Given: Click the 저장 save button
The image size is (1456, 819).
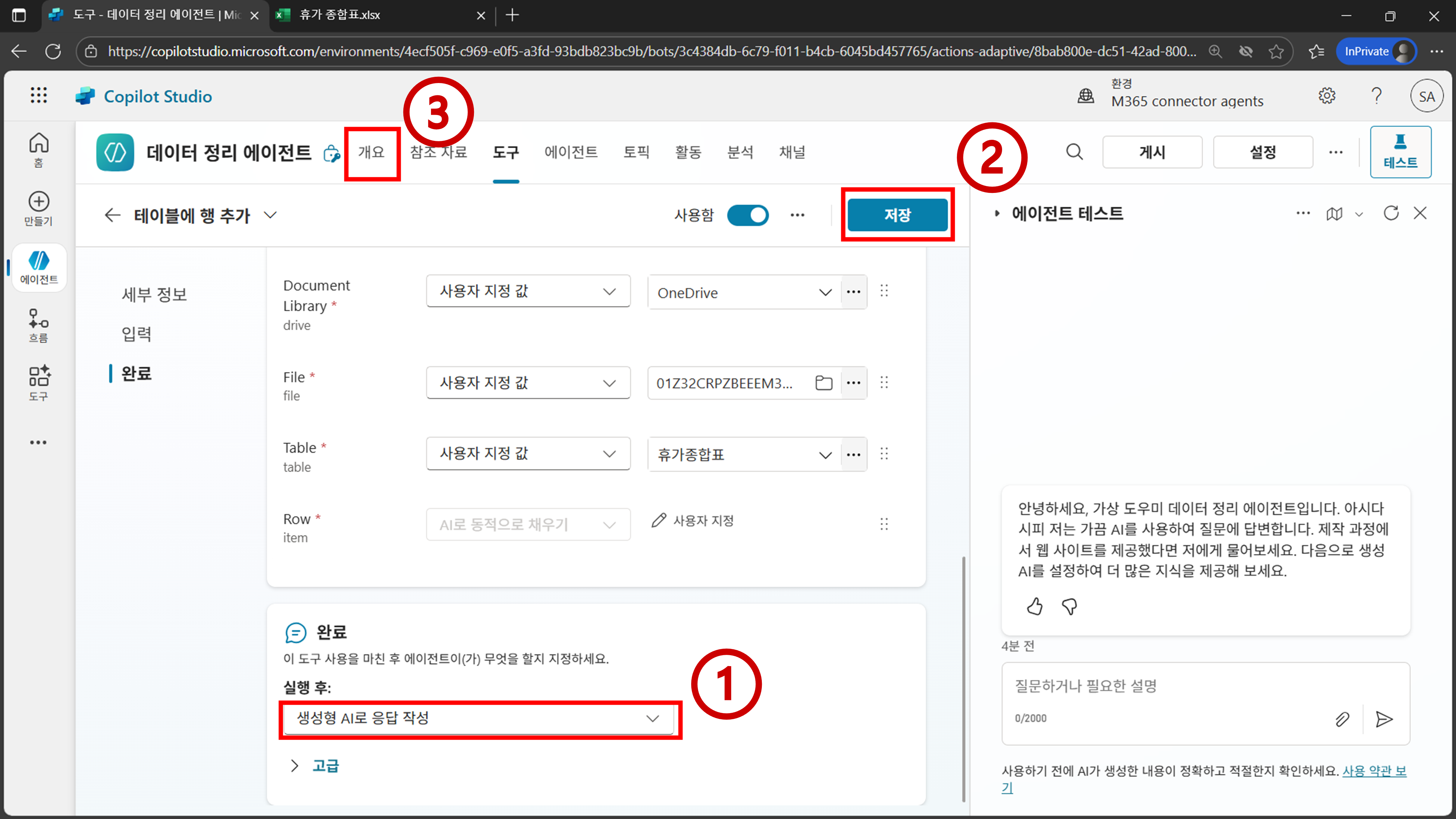Looking at the screenshot, I should tap(897, 215).
